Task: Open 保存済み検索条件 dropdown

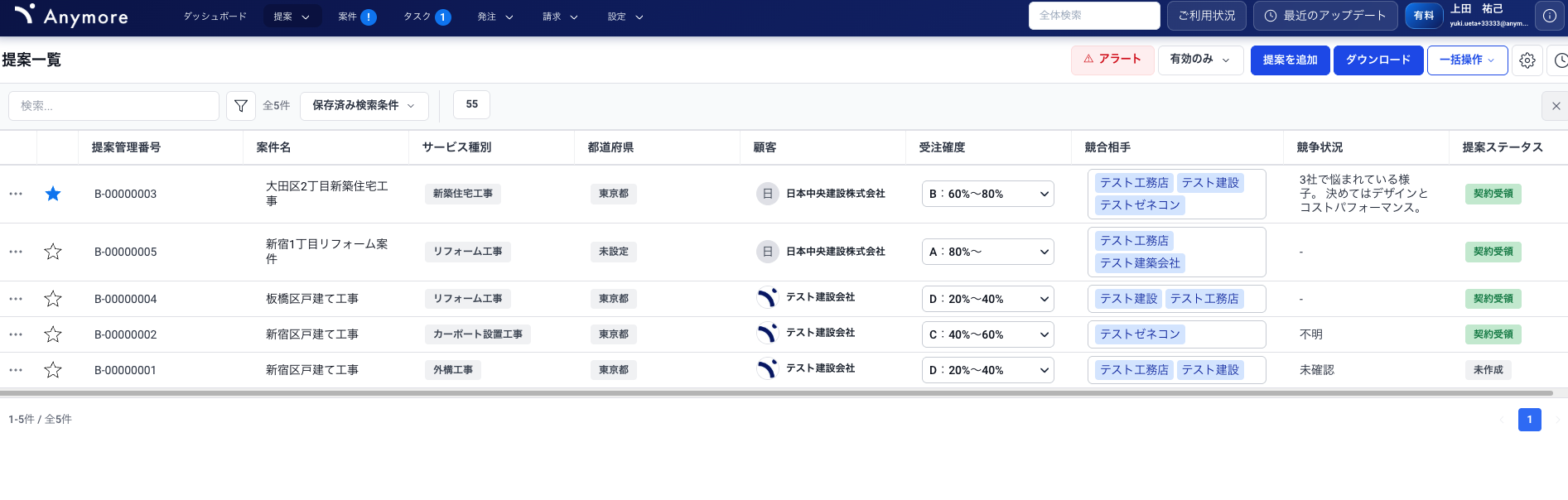Action: (364, 106)
